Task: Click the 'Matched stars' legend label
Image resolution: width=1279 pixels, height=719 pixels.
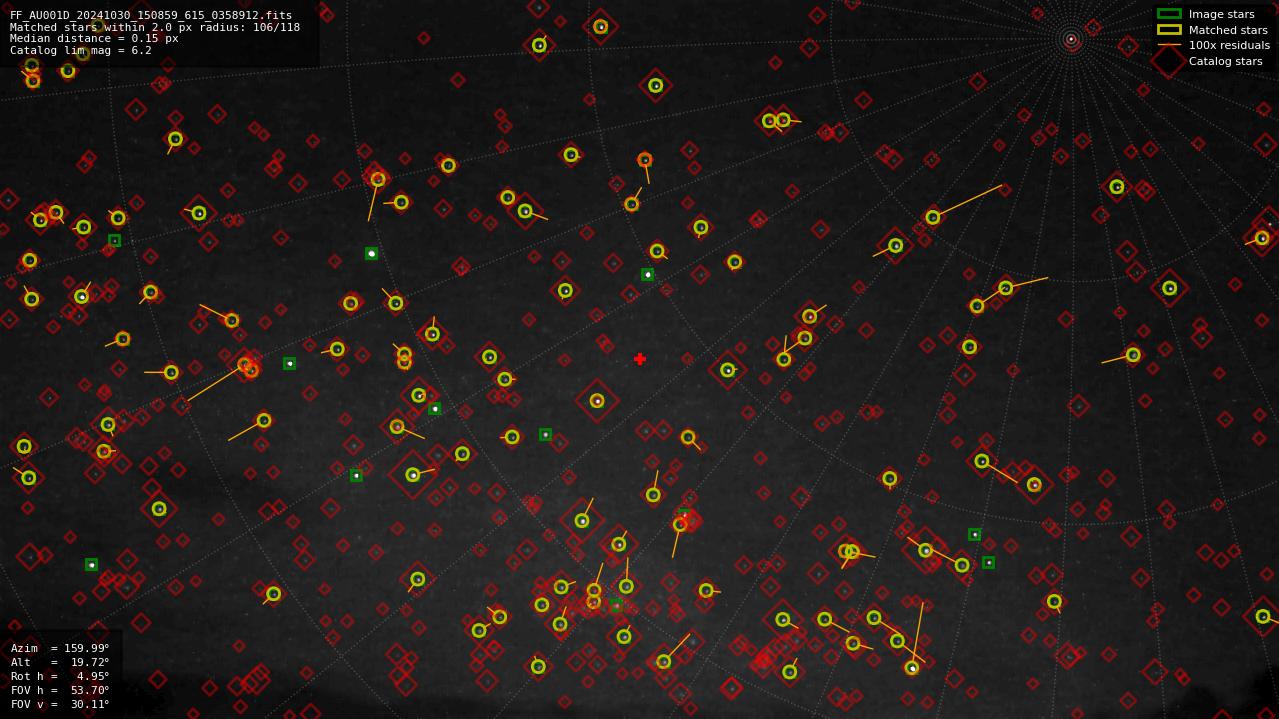Action: 1228,30
